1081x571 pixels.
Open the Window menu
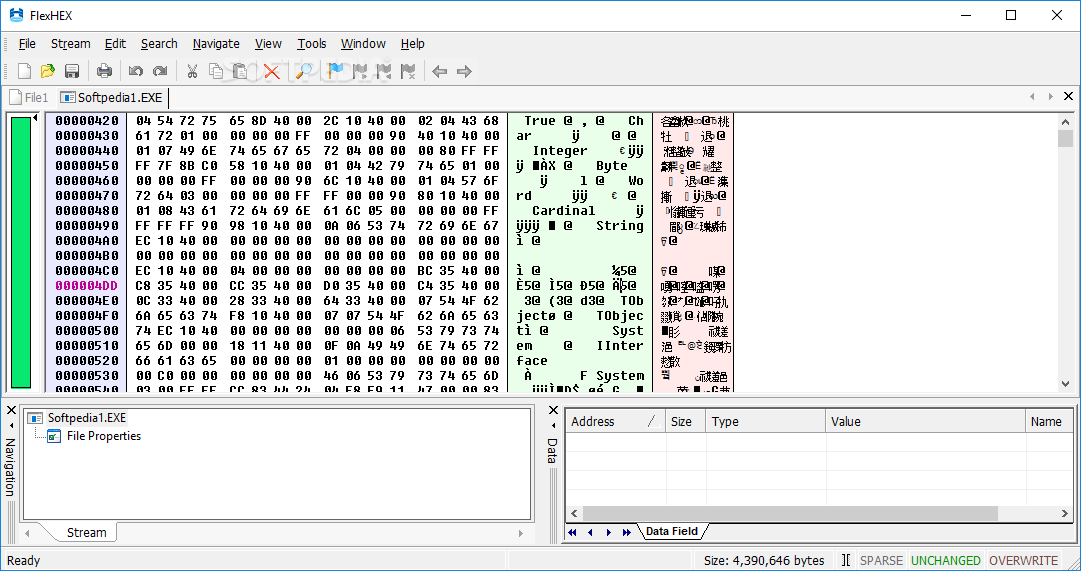click(x=363, y=43)
